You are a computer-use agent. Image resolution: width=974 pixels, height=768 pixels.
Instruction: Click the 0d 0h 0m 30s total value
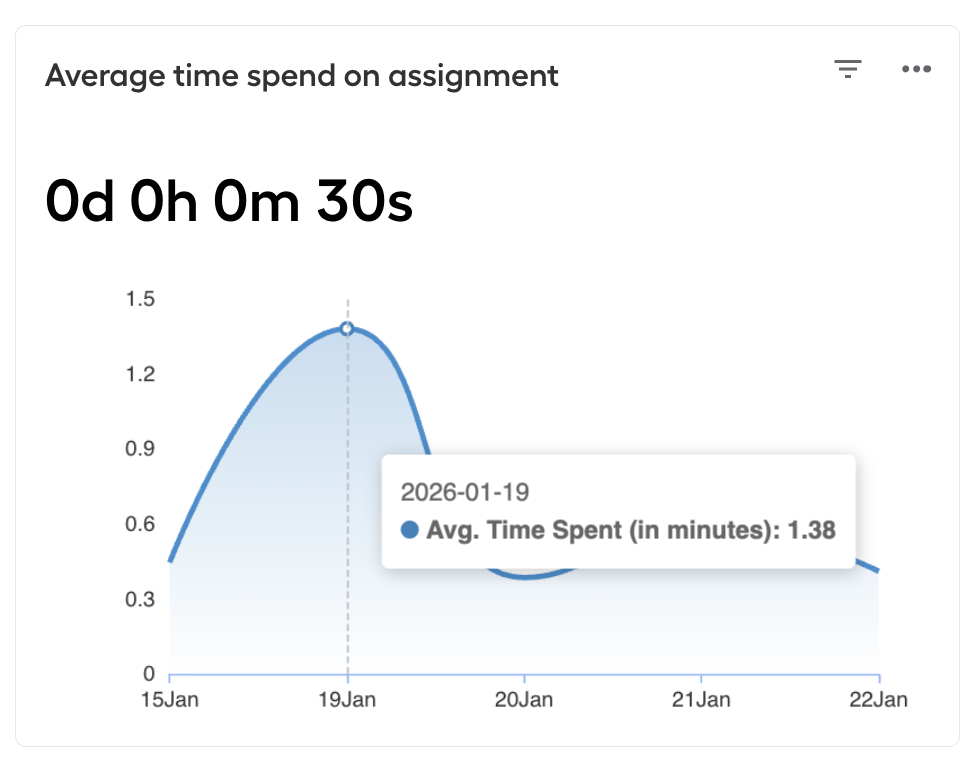point(229,201)
